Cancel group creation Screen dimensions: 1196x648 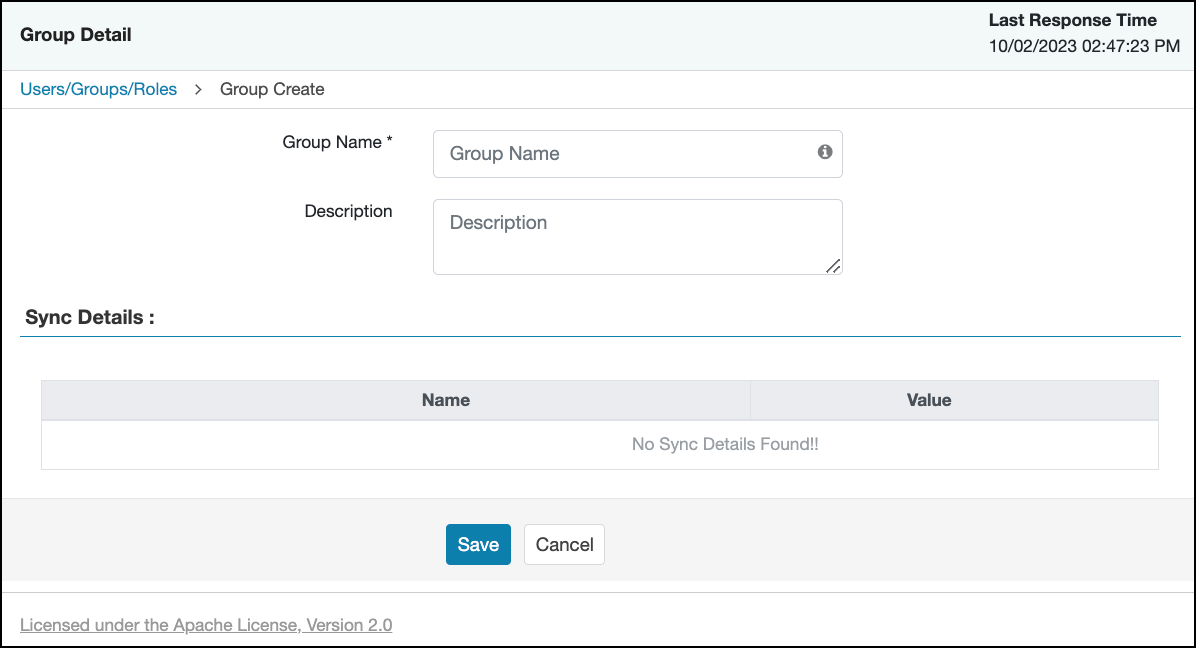(564, 544)
